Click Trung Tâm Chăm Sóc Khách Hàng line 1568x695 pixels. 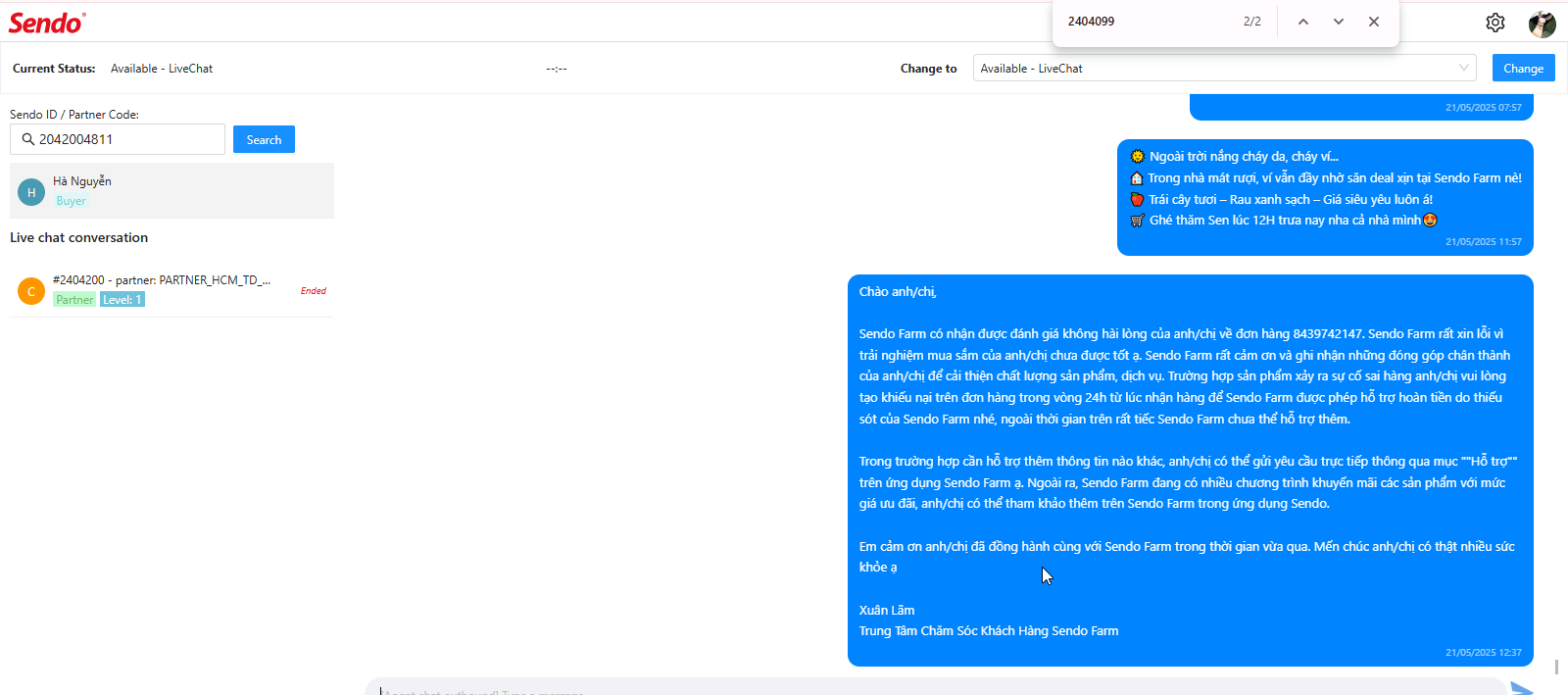(989, 631)
